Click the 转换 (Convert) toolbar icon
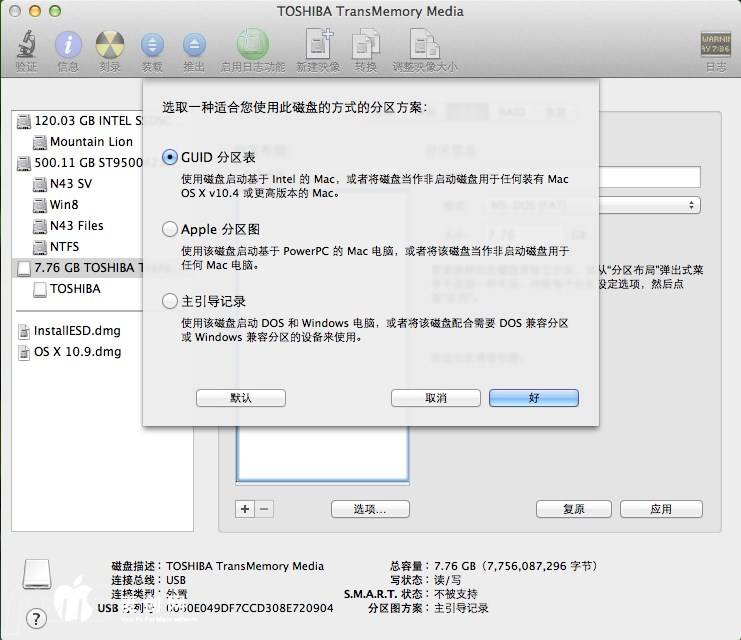Screen dimensions: 741x640 click(x=366, y=46)
